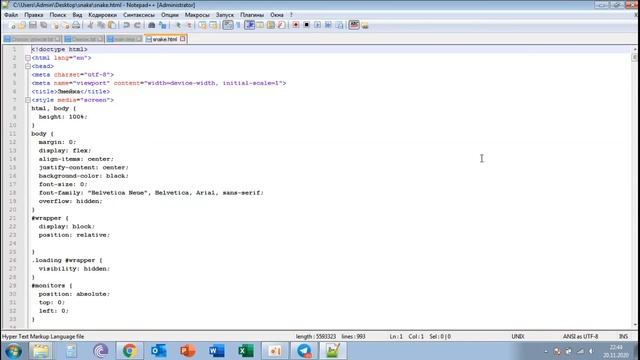Save the current file with the toolbar icon
Screen dimensions: 640x360
pos(33,25)
